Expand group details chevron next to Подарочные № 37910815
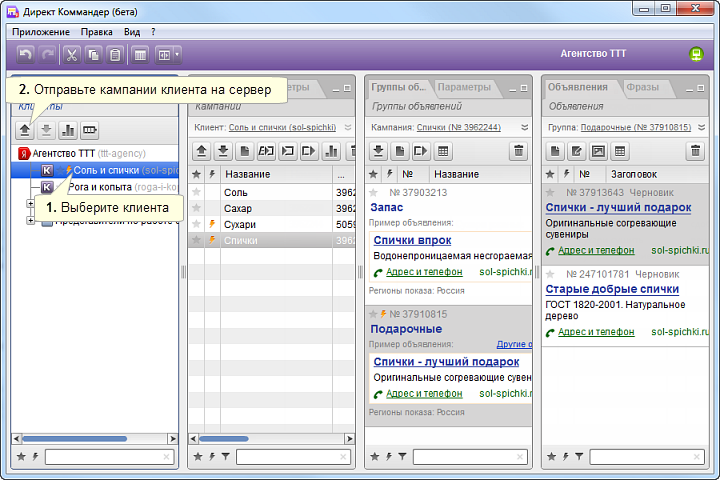This screenshot has width=720, height=480. pyautogui.click(x=701, y=127)
